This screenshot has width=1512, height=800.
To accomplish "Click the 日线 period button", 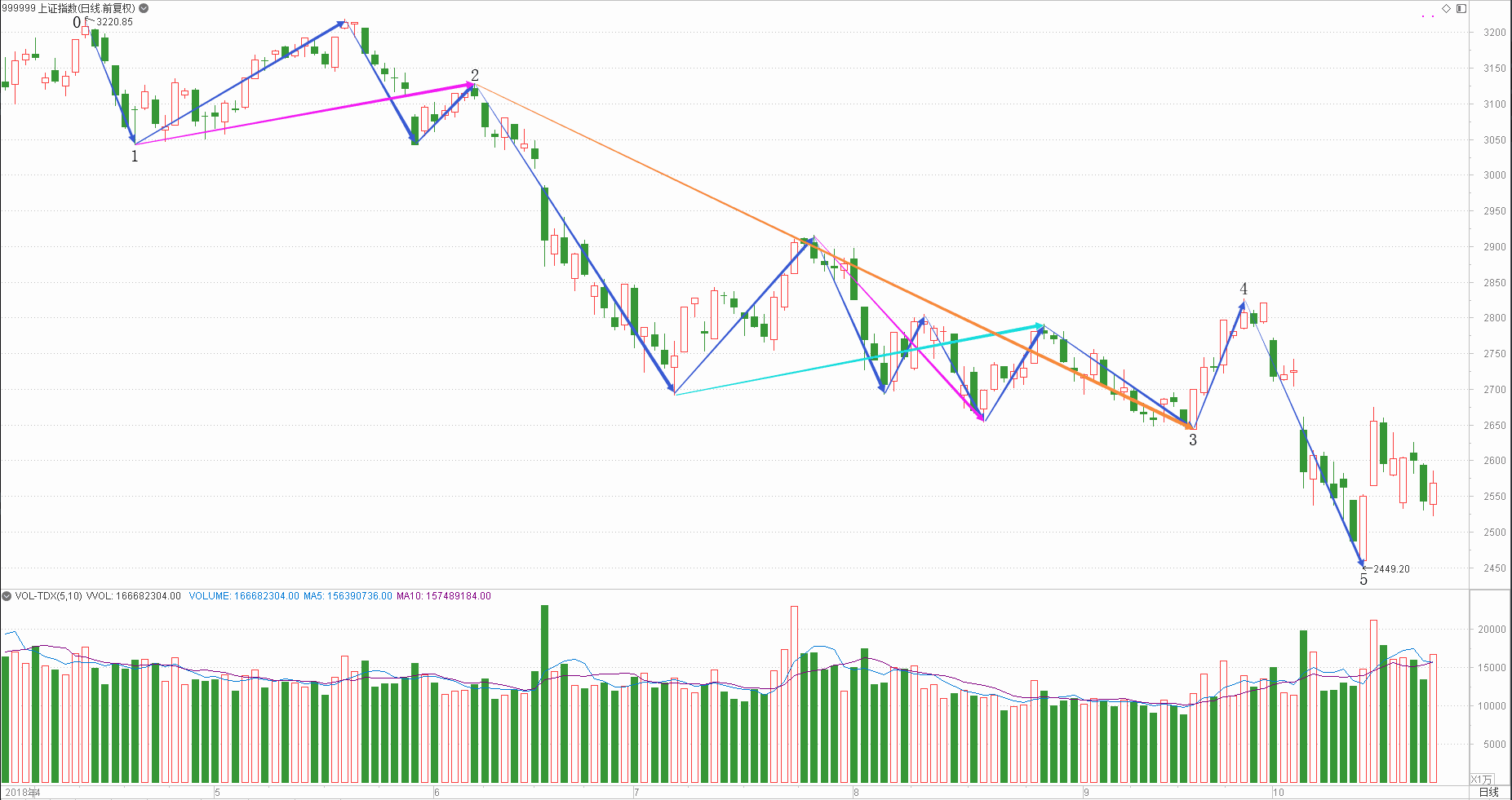I will pyautogui.click(x=1489, y=792).
